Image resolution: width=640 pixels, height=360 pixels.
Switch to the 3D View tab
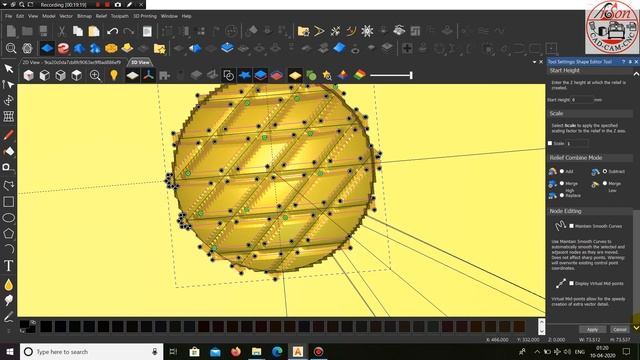(x=140, y=62)
